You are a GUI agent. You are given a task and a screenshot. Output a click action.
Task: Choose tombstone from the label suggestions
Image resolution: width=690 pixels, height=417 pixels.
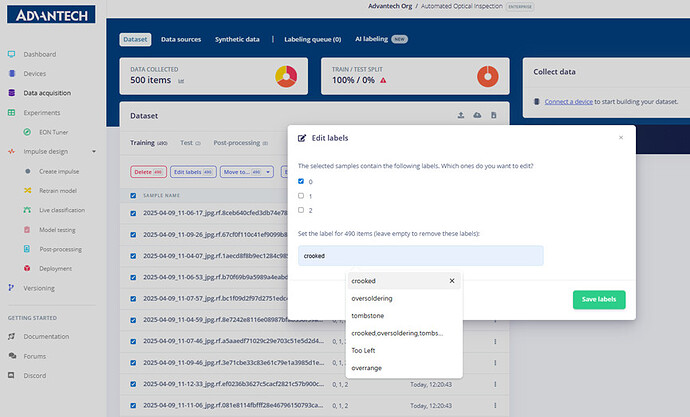tap(367, 316)
